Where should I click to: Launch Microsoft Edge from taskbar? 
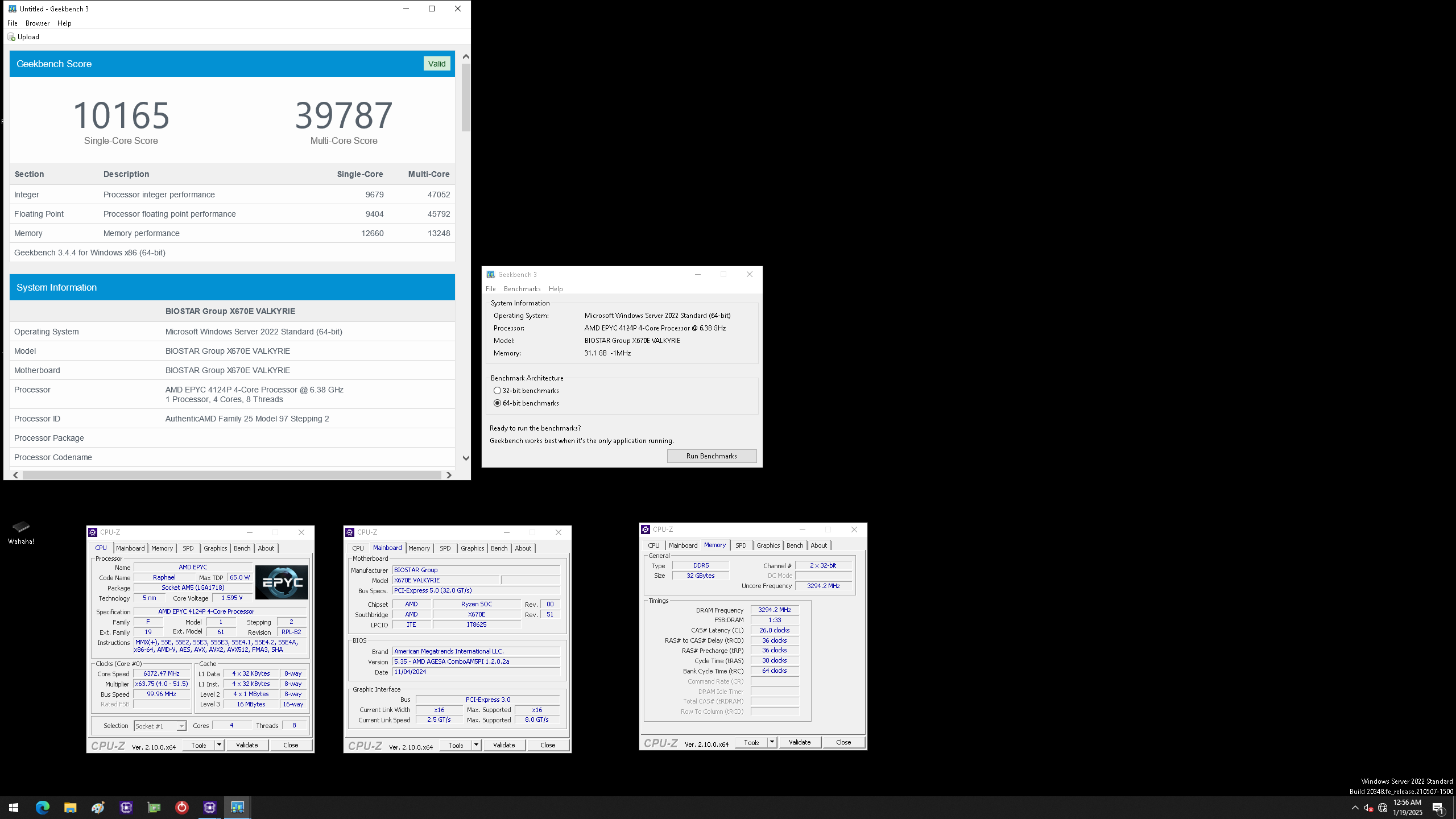click(x=43, y=808)
